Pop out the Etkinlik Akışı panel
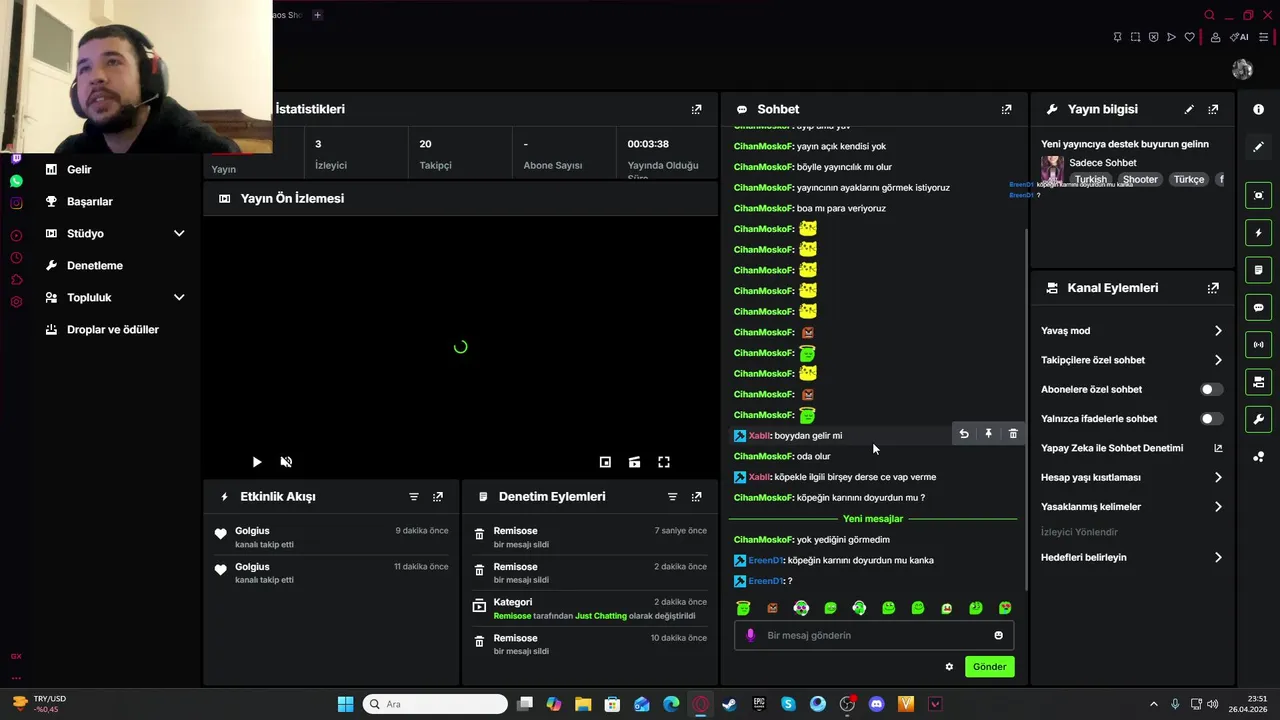Image resolution: width=1280 pixels, height=720 pixels. point(438,497)
